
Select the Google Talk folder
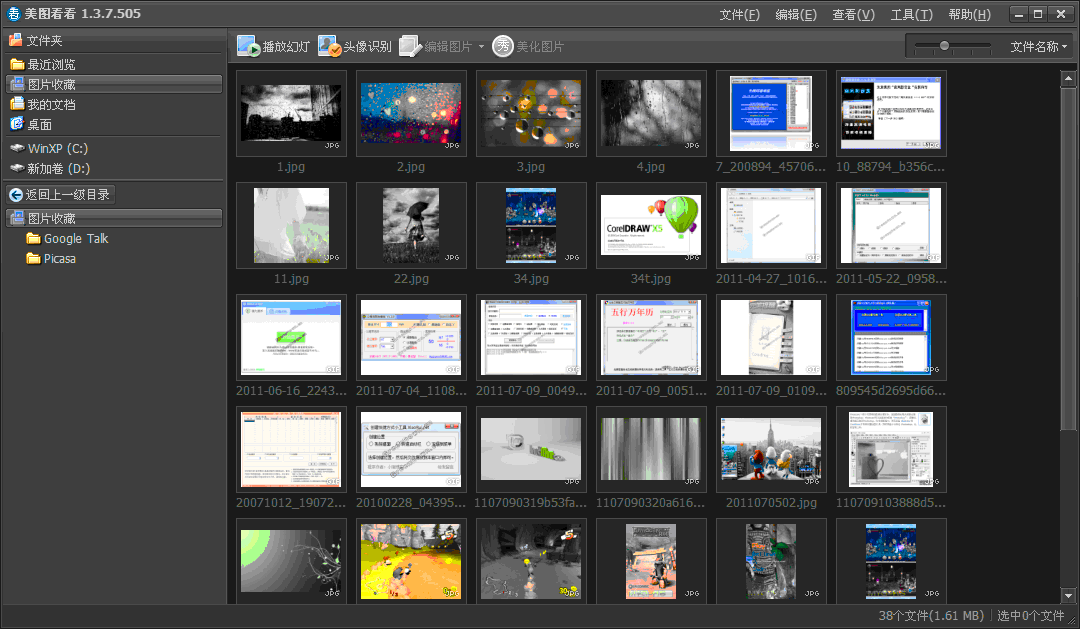pyautogui.click(x=75, y=239)
